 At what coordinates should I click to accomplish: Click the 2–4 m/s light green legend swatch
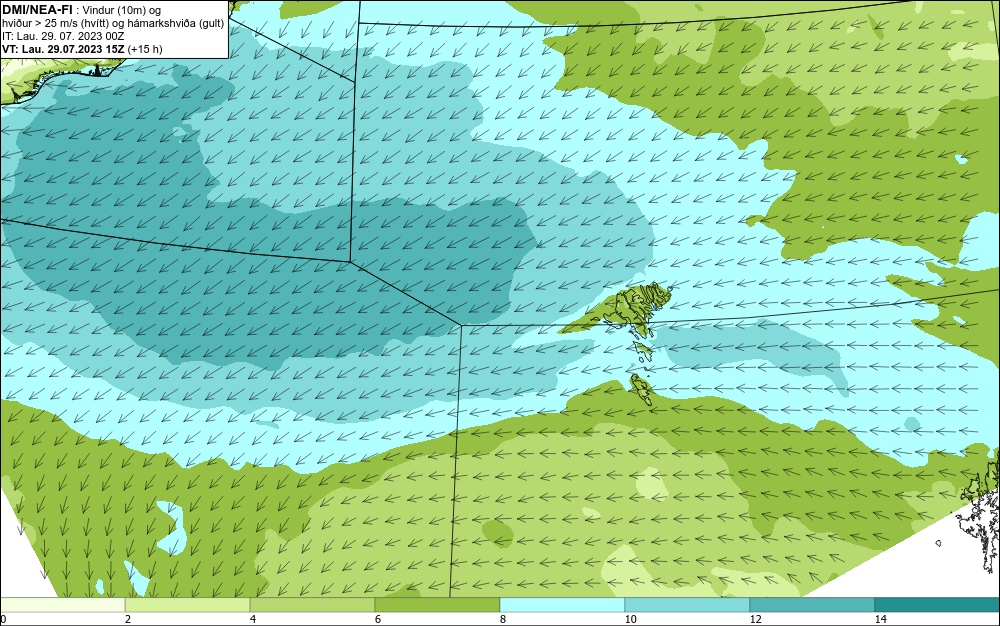pyautogui.click(x=188, y=605)
